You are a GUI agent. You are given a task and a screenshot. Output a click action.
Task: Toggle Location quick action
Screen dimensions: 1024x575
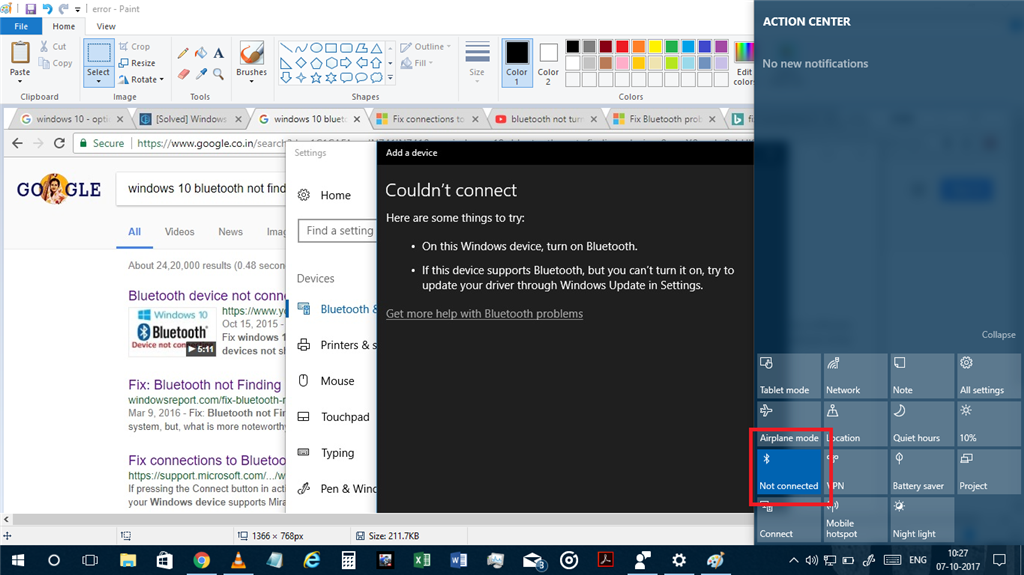pos(856,423)
